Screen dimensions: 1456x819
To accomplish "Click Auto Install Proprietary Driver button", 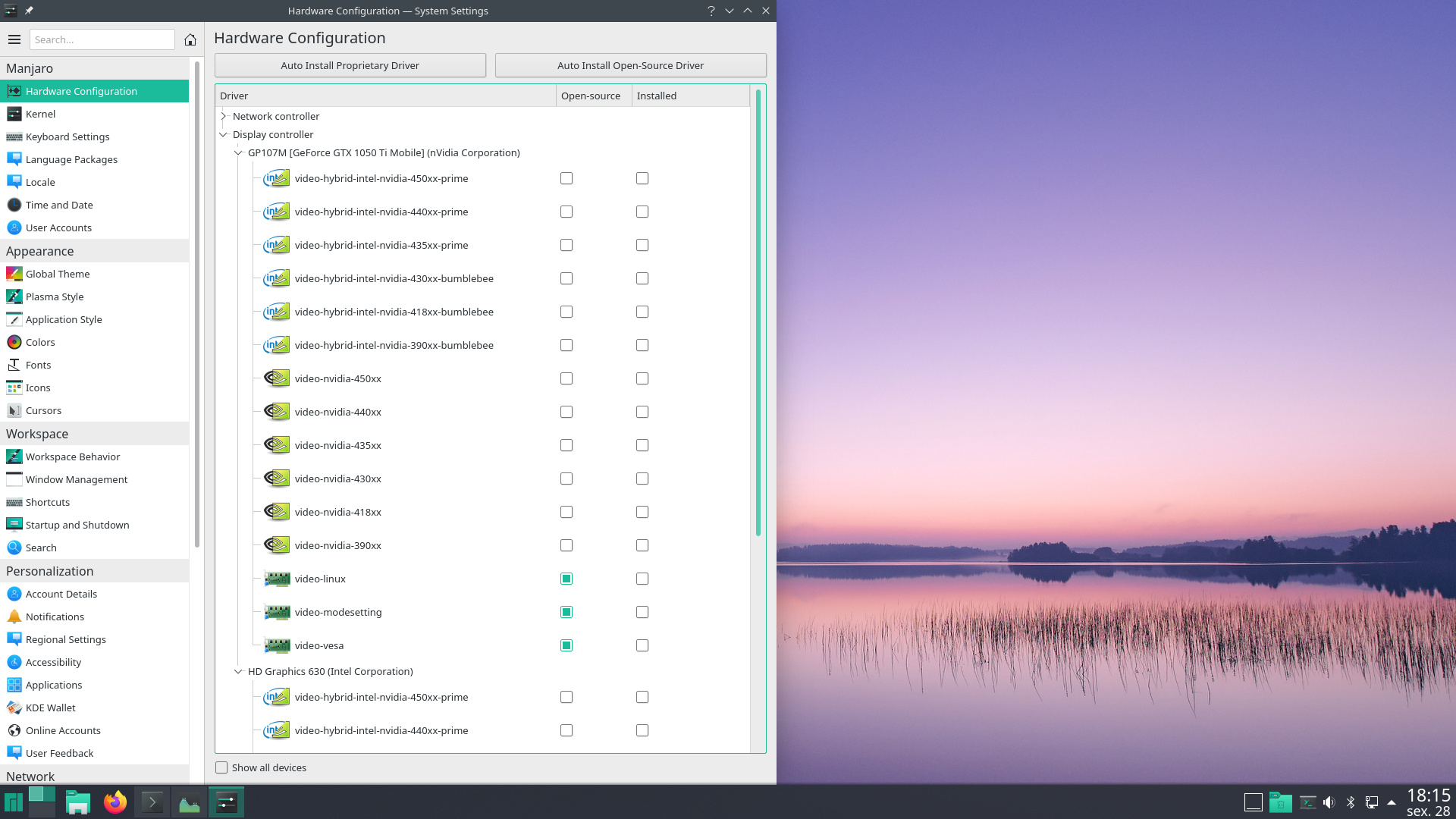I will [350, 65].
